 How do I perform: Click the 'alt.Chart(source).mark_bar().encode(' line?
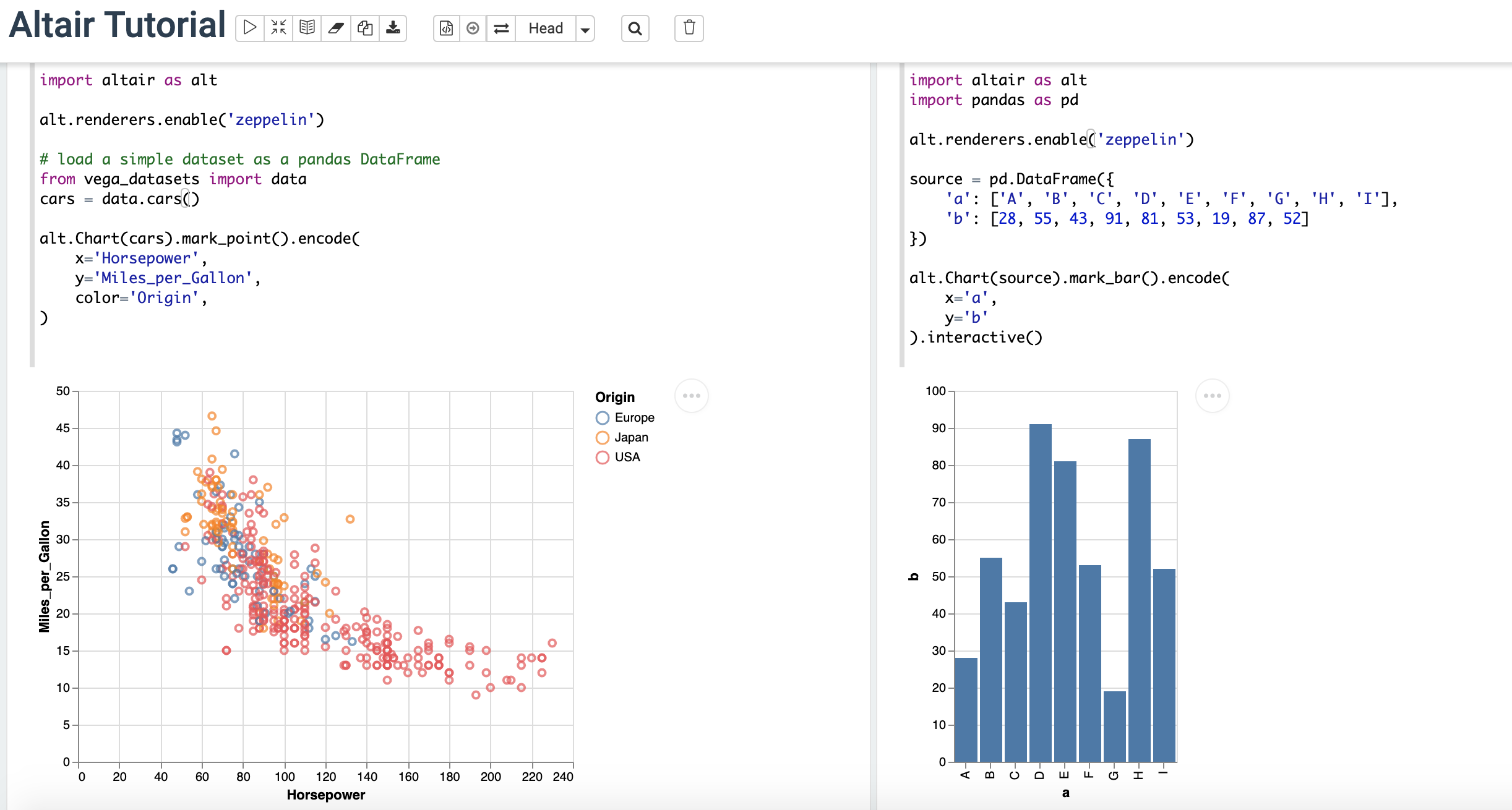tap(1070, 278)
